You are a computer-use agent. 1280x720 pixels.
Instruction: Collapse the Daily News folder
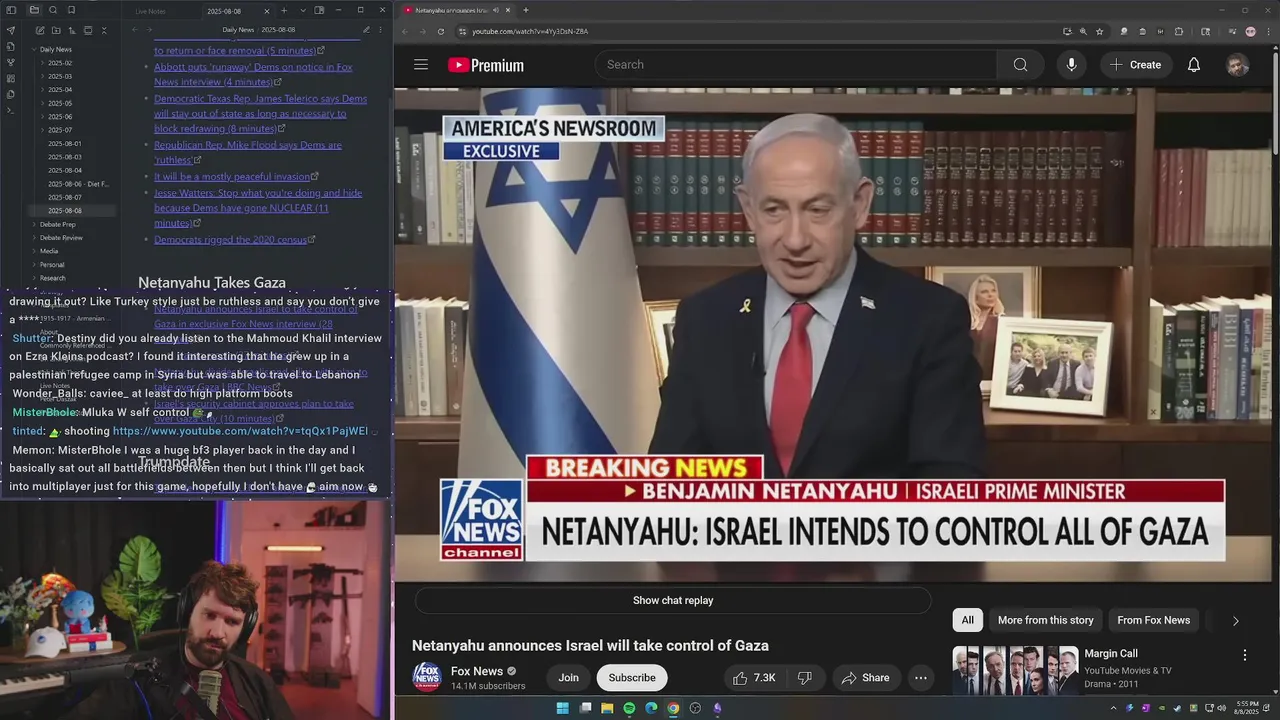[x=34, y=49]
